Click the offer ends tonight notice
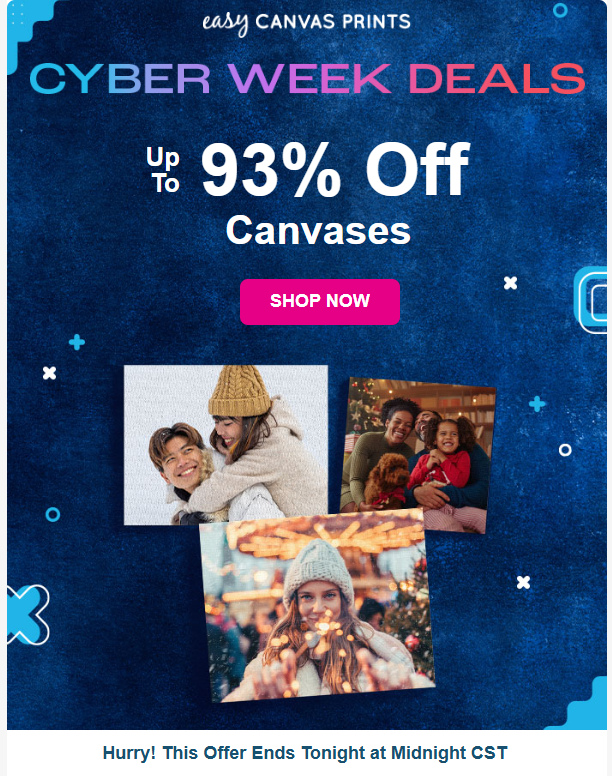Screen dimensions: 612x776 pyautogui.click(x=305, y=753)
